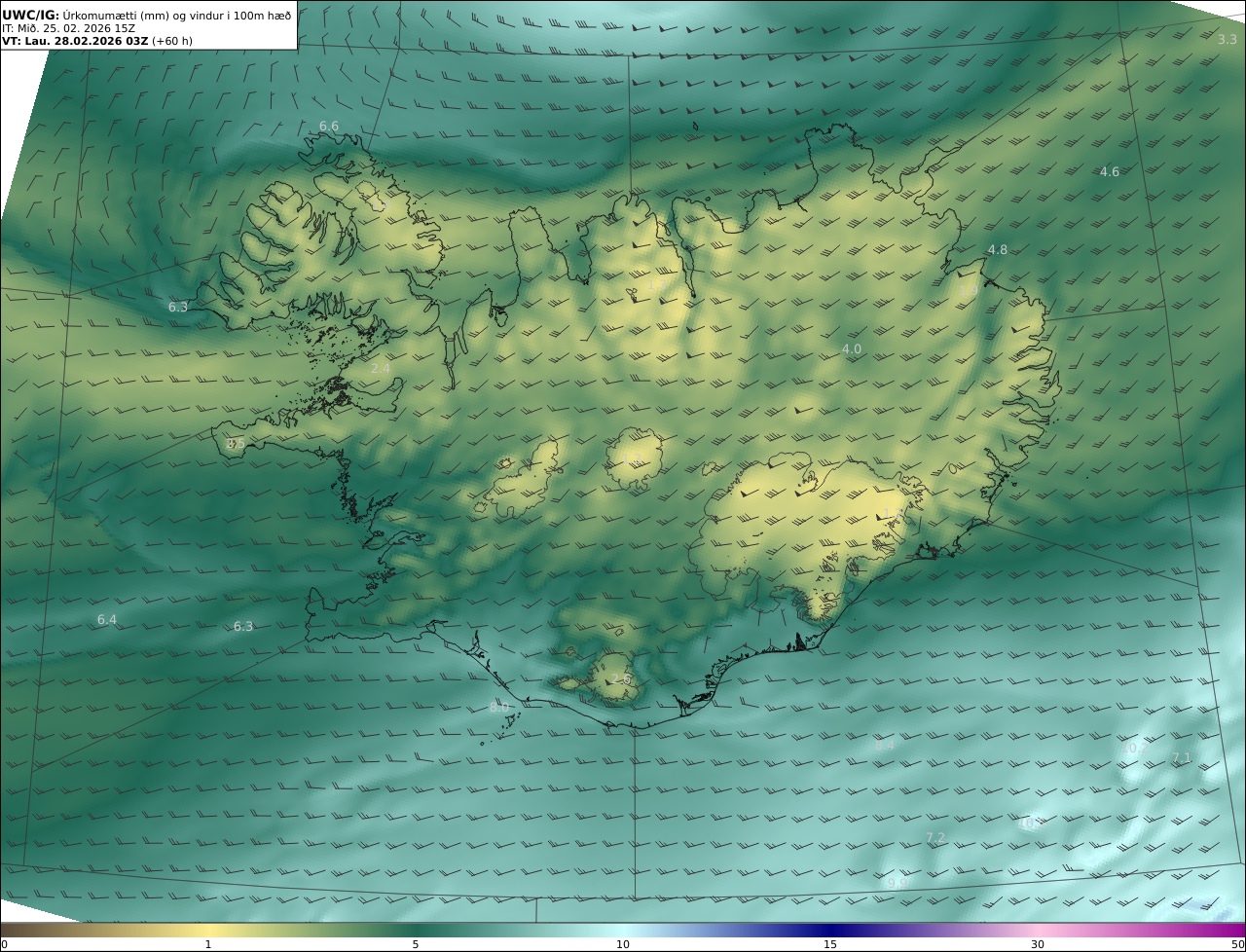
Task: Click the 4.8 value label on the map
Action: click(x=998, y=250)
